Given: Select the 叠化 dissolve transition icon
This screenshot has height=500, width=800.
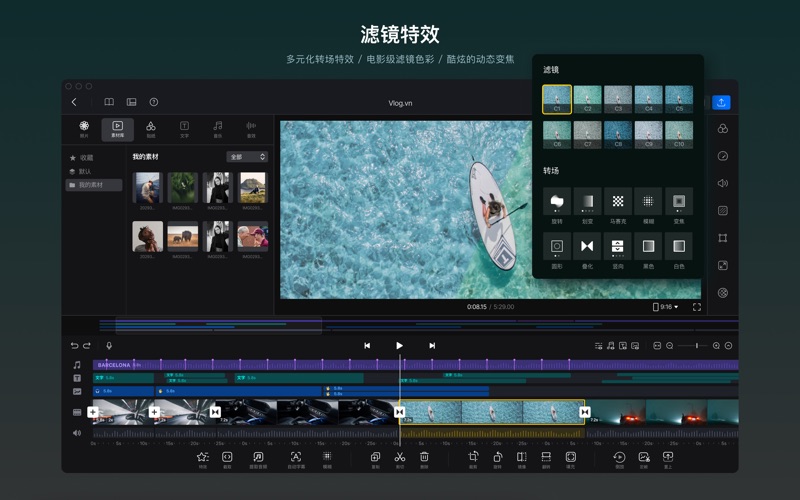Looking at the screenshot, I should (587, 246).
